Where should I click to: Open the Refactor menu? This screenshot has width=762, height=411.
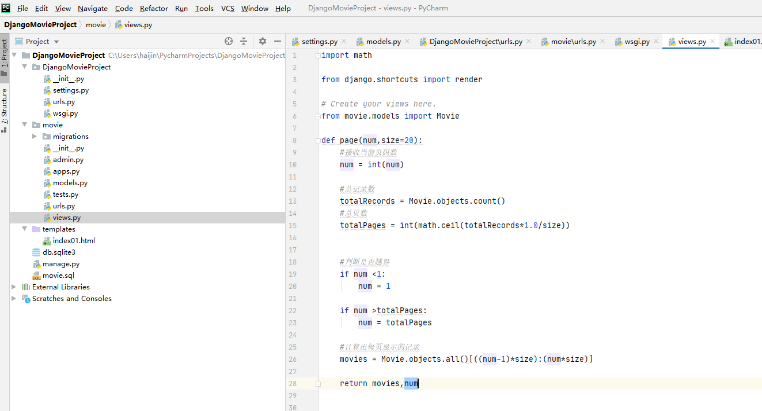154,8
